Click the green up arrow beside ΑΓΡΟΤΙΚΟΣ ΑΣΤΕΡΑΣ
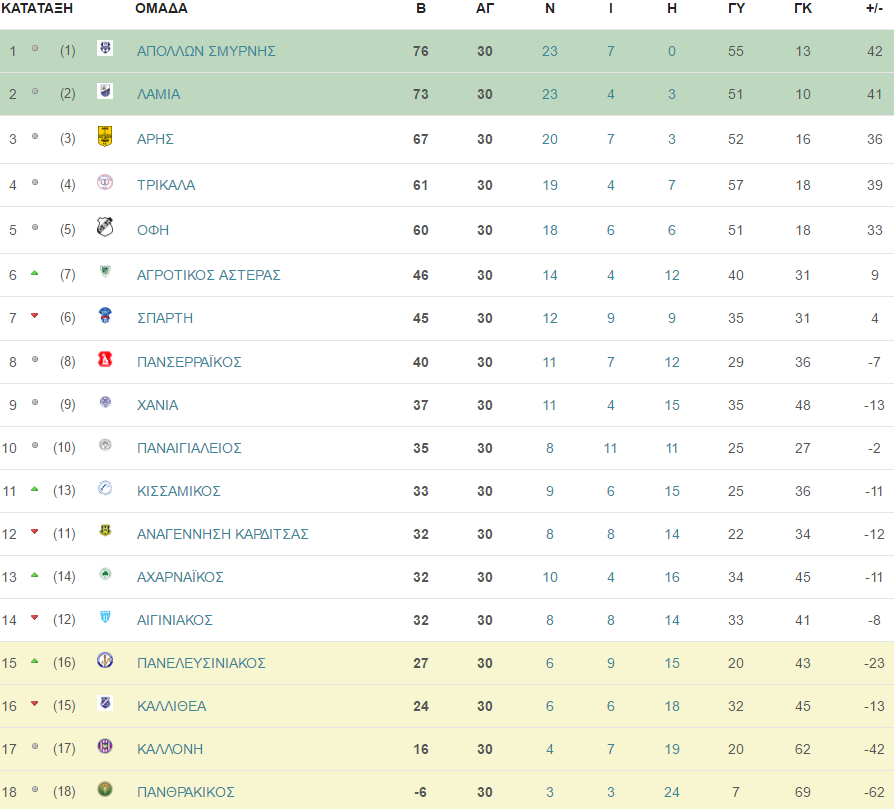The image size is (894, 809). pyautogui.click(x=35, y=273)
